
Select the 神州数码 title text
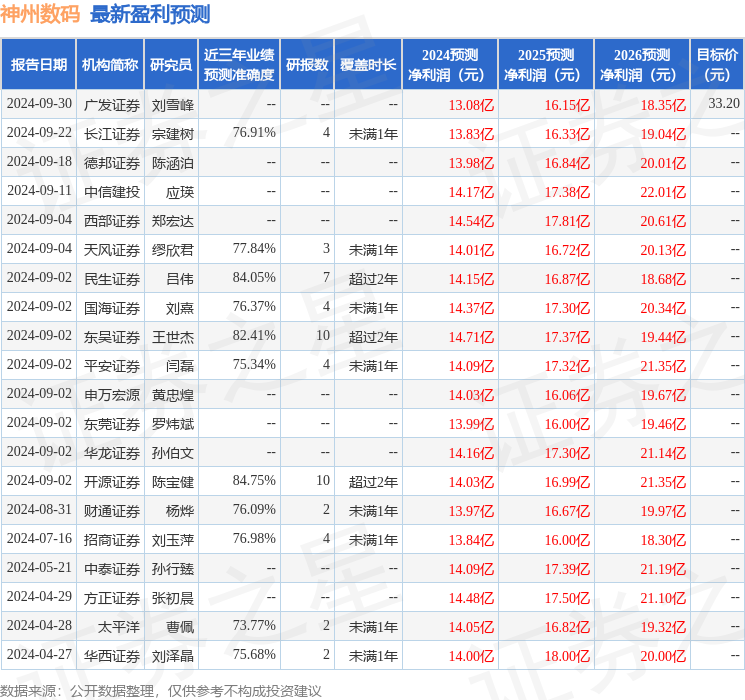[x=40, y=14]
